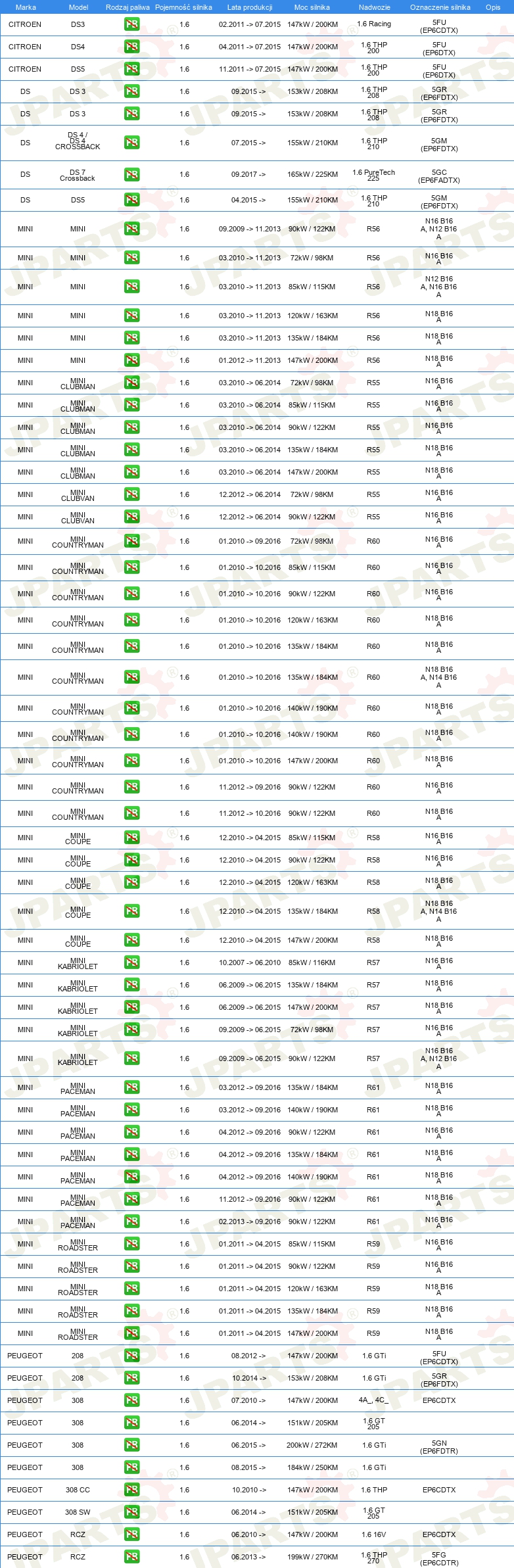Select fuel icon in MINI CLUBVAN 90kW row
Viewport: 514px width, 1568px height.
click(x=131, y=517)
